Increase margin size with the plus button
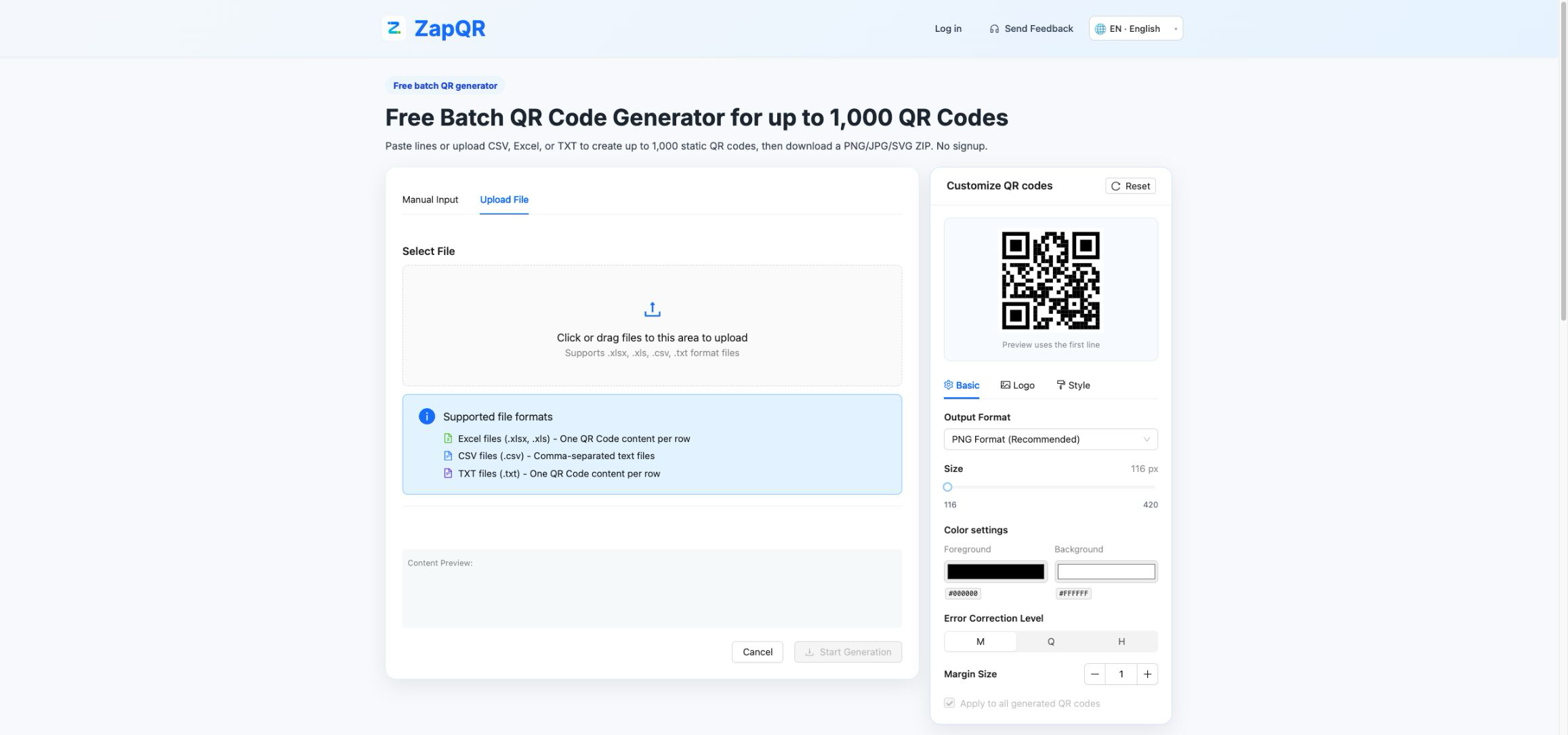The image size is (1568, 735). (1147, 674)
